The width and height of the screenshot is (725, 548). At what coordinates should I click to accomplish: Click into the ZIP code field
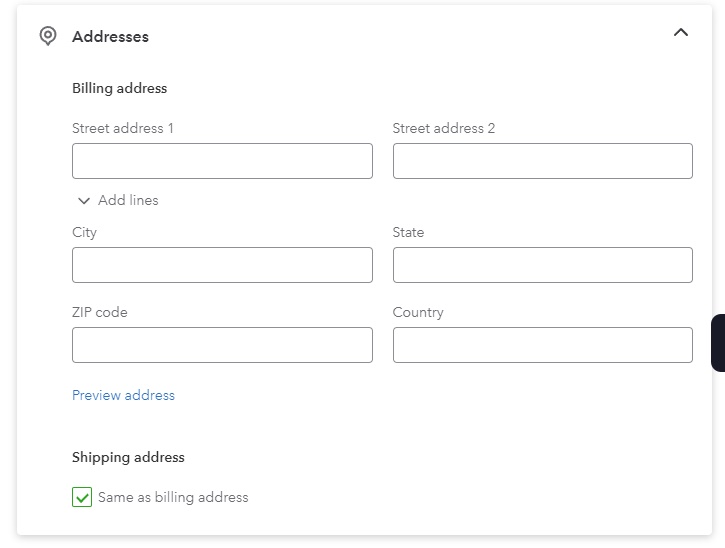(x=222, y=345)
